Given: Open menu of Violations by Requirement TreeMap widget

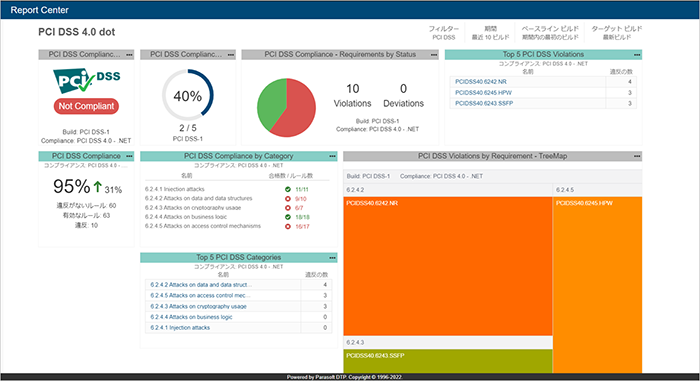Looking at the screenshot, I should (x=637, y=156).
